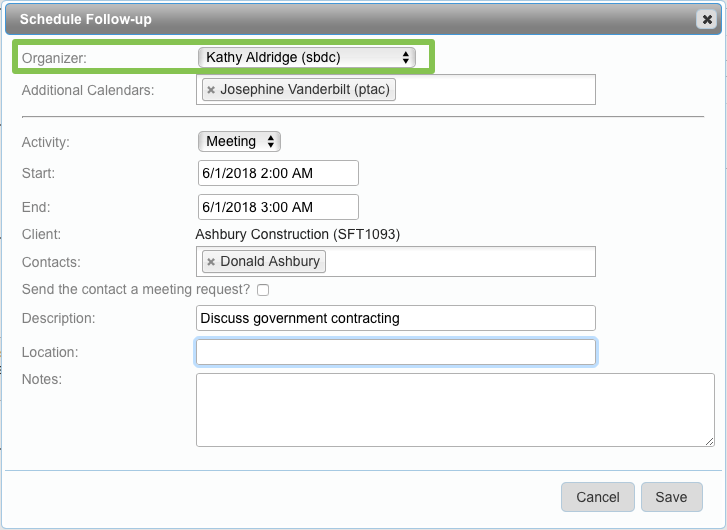Click the End date/time field
This screenshot has width=727, height=530.
pyautogui.click(x=278, y=207)
